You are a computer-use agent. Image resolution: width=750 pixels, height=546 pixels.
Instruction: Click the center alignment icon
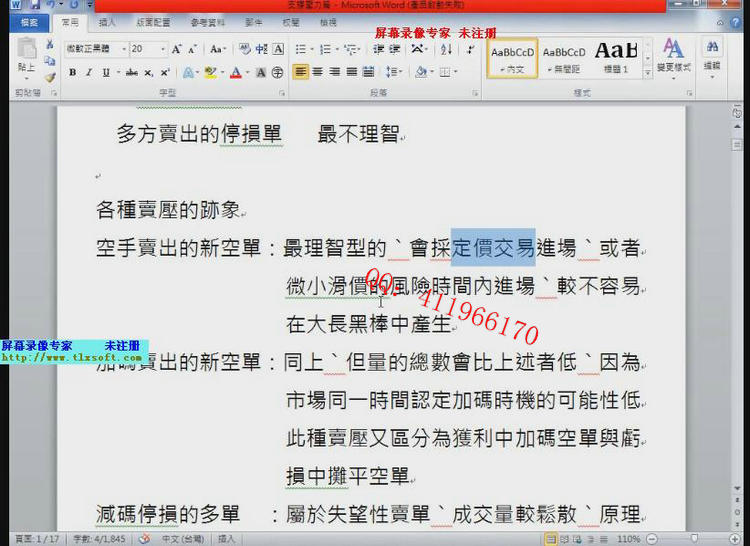318,72
